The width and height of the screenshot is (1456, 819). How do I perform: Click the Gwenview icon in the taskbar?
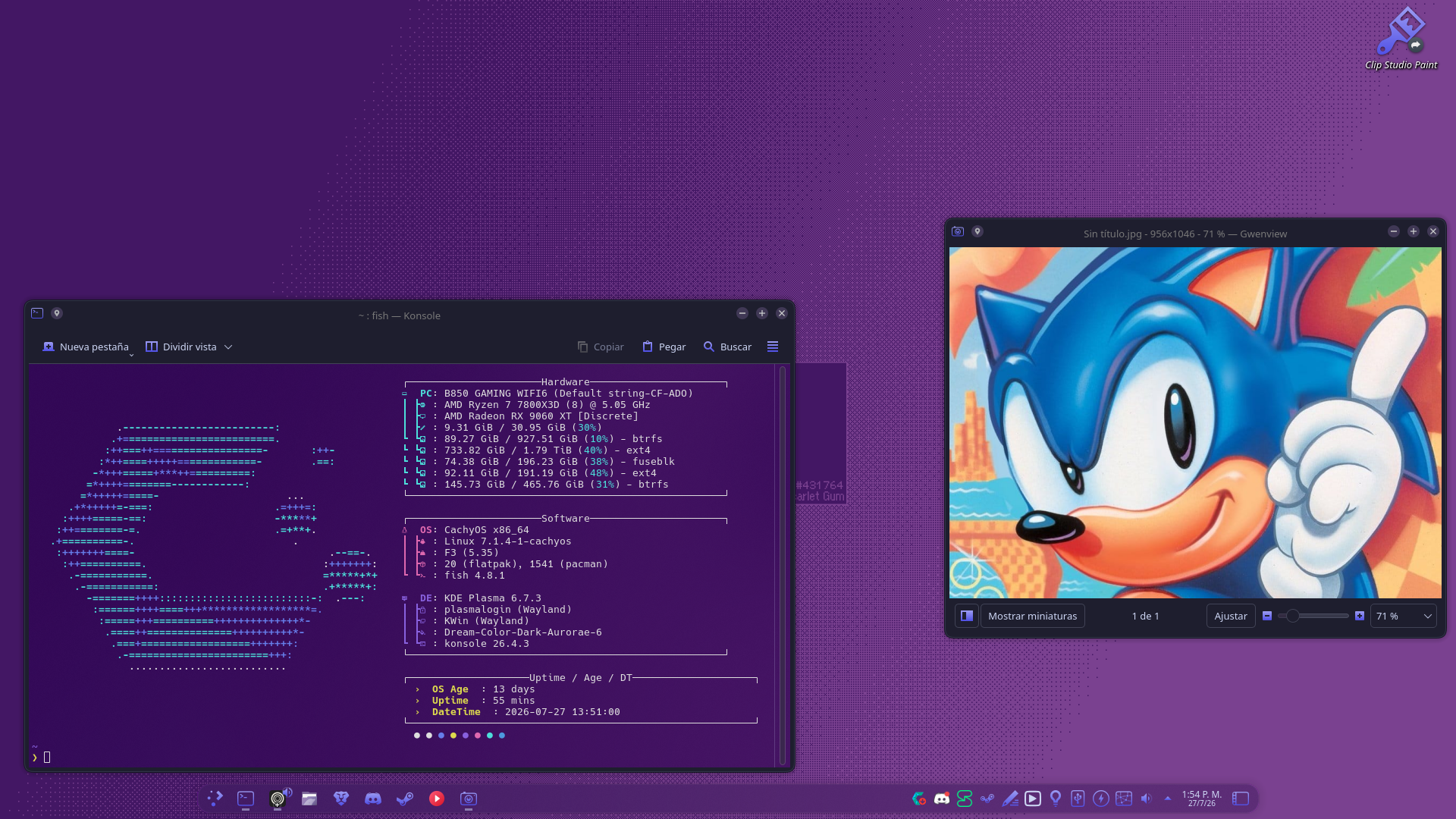click(469, 798)
